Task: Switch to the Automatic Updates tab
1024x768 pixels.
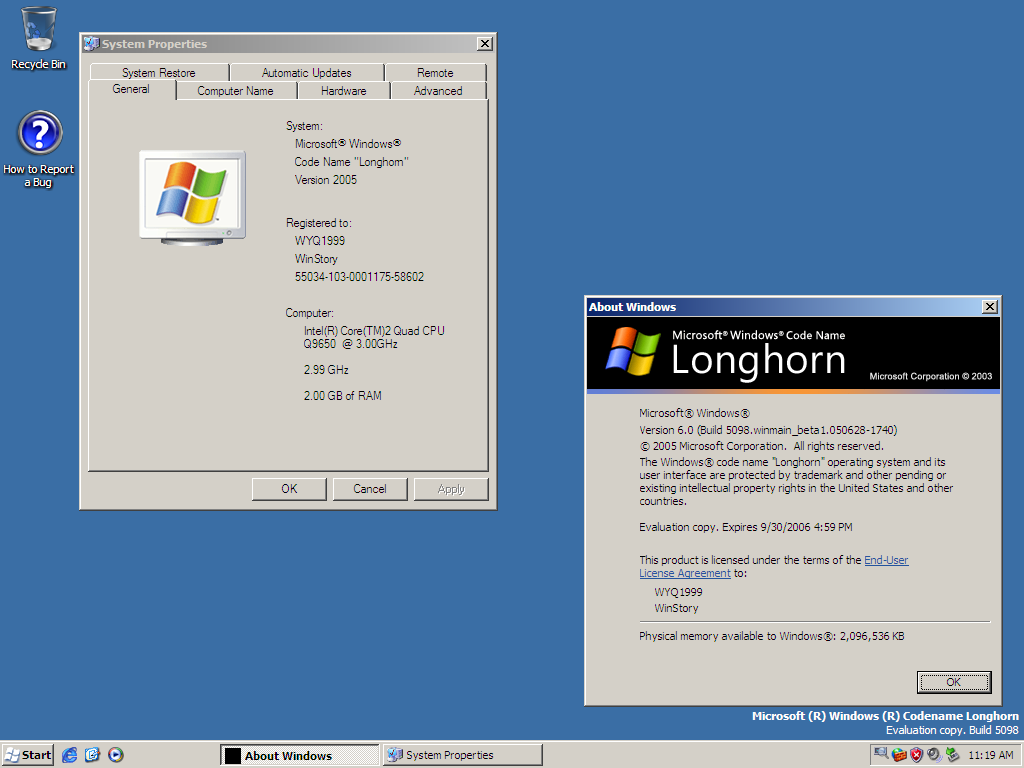Action: [306, 73]
